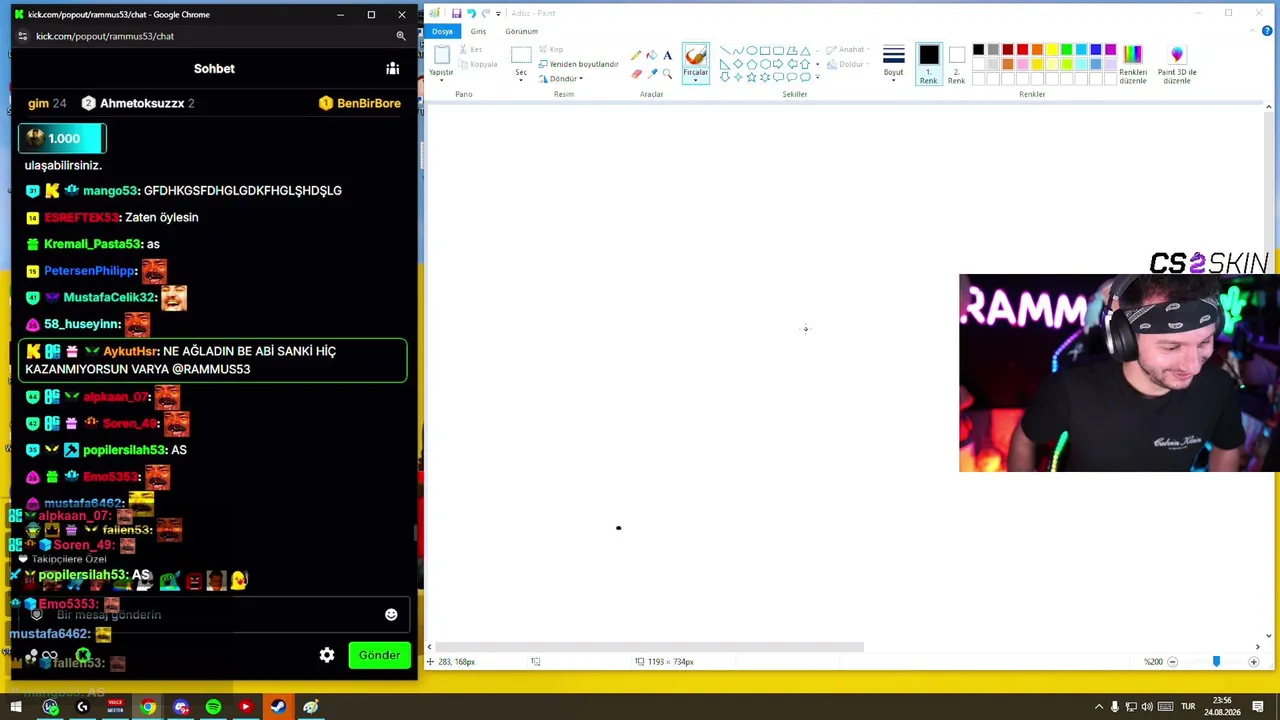Click zoom in plus button in Paint
The width and height of the screenshot is (1280, 720).
coord(1253,661)
